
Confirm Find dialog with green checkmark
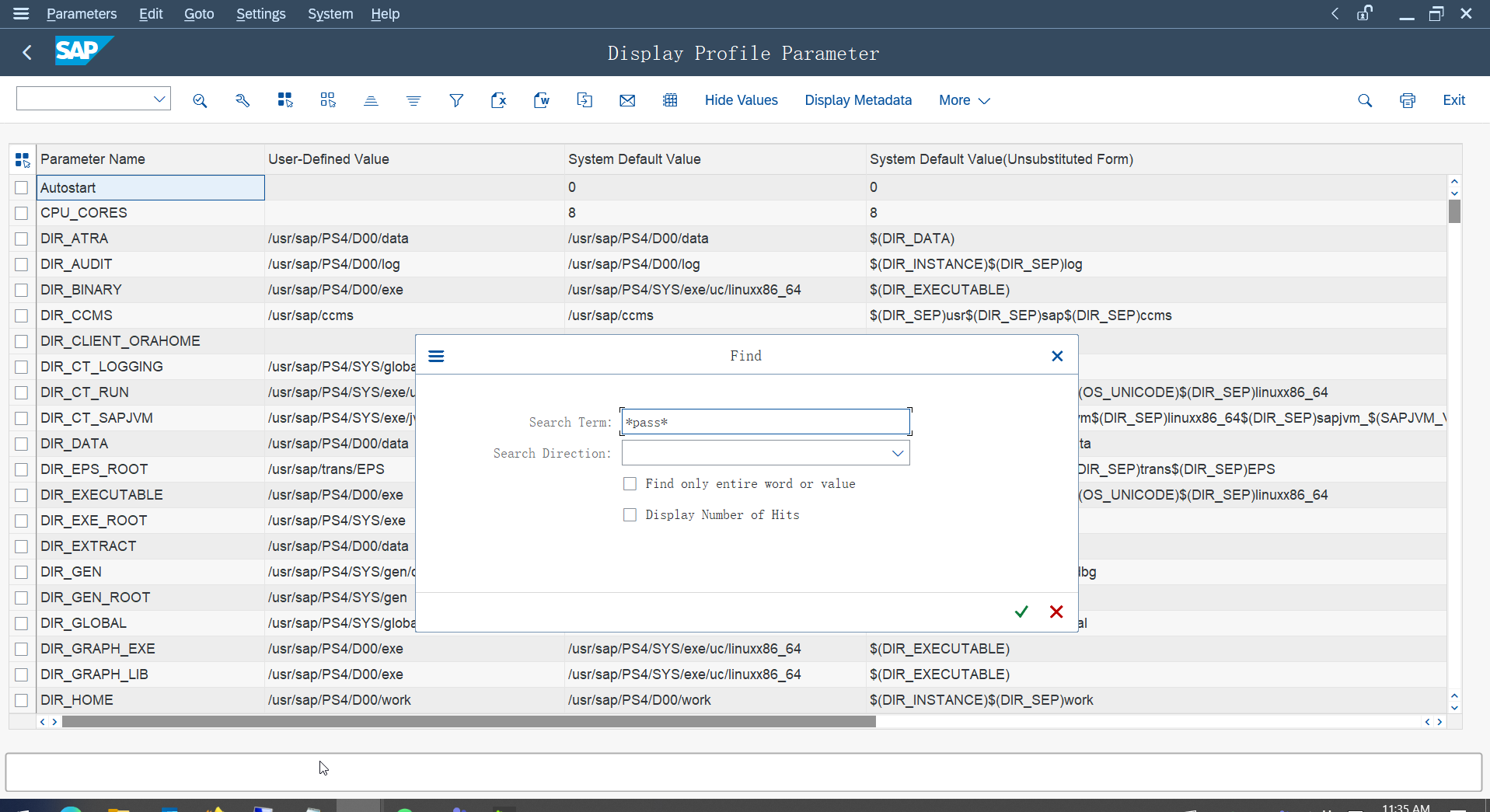1021,612
